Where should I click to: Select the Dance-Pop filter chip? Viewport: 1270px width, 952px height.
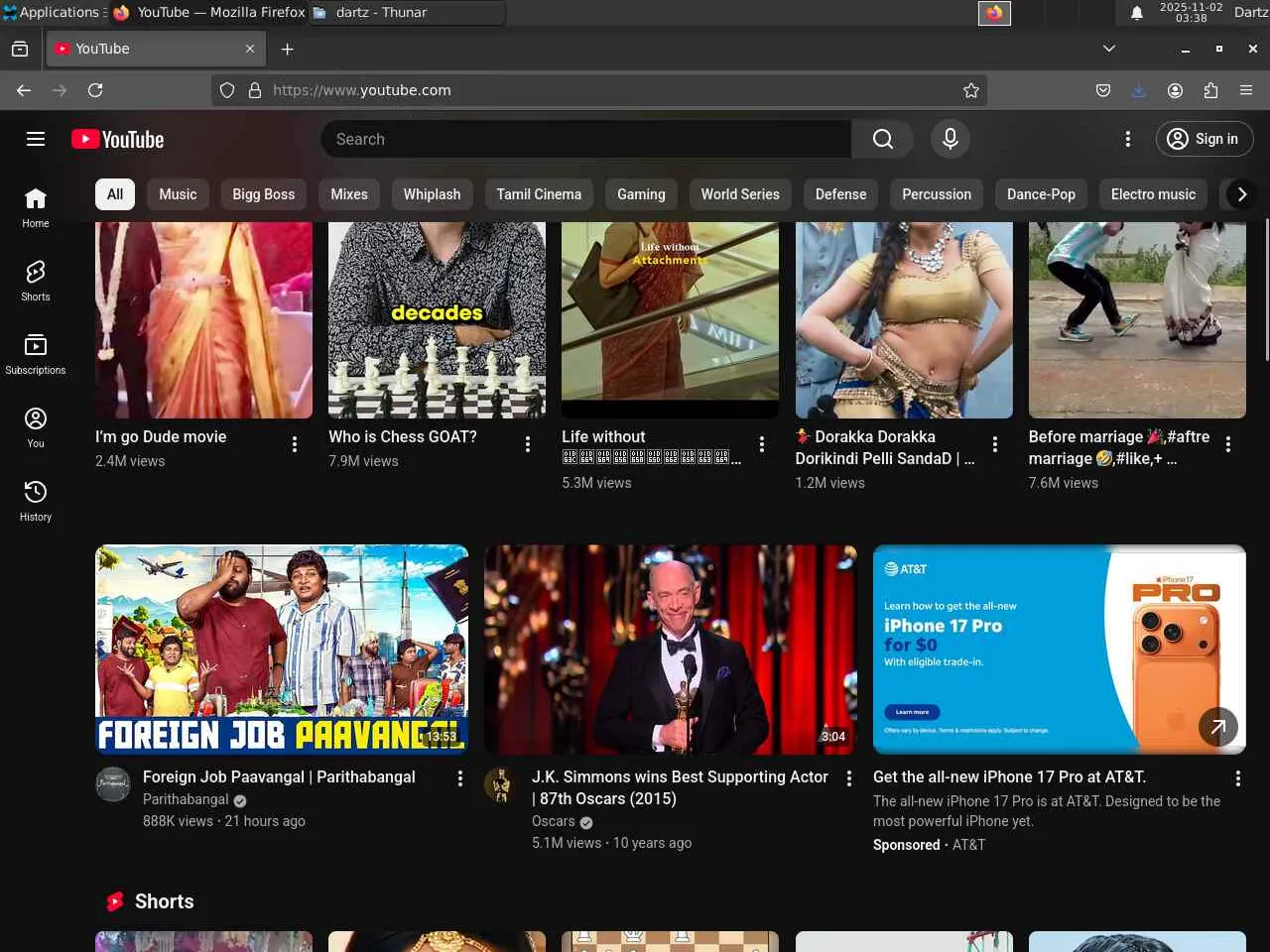pos(1041,194)
